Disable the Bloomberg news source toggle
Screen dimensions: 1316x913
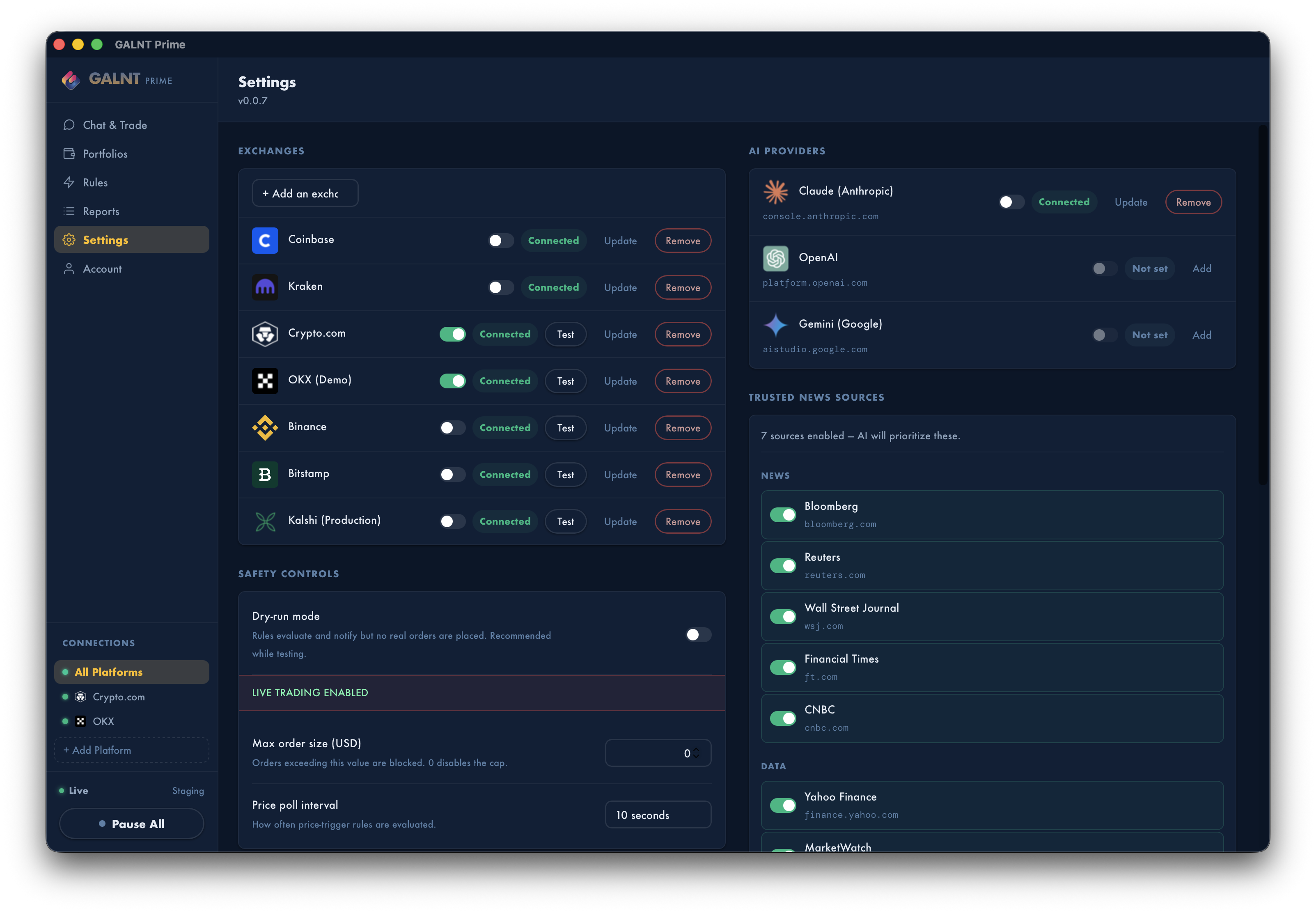point(783,515)
